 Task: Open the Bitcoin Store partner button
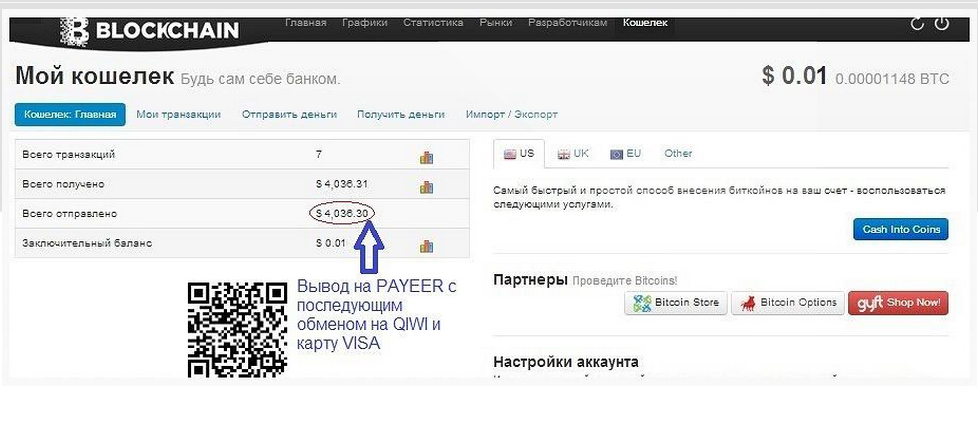pos(675,303)
